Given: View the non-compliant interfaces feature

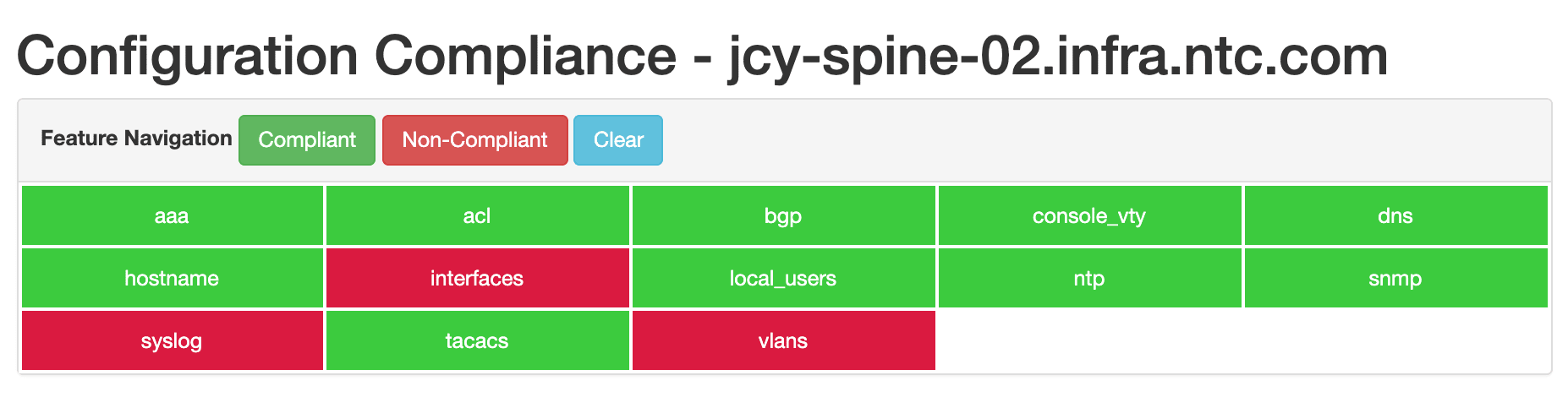Looking at the screenshot, I should 478,278.
